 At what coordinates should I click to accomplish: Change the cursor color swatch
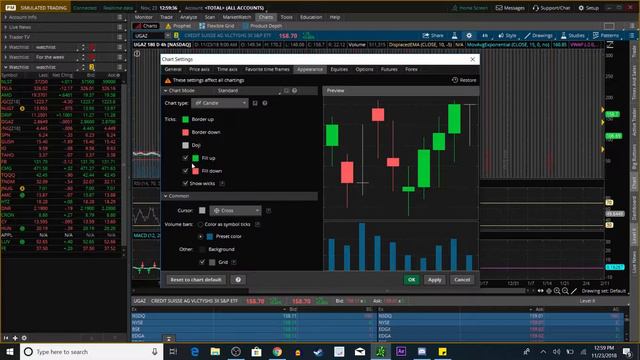point(202,211)
